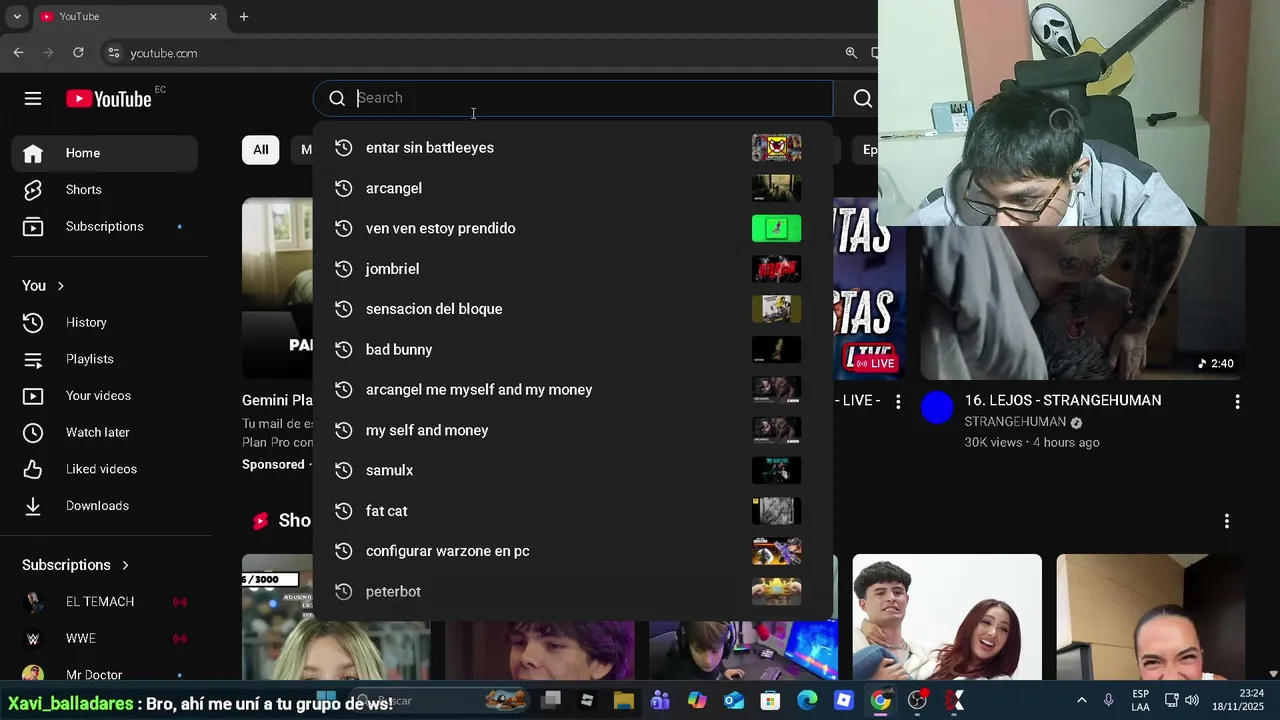Select the YouTube browser tab
This screenshot has width=1280, height=720.
click(x=129, y=17)
